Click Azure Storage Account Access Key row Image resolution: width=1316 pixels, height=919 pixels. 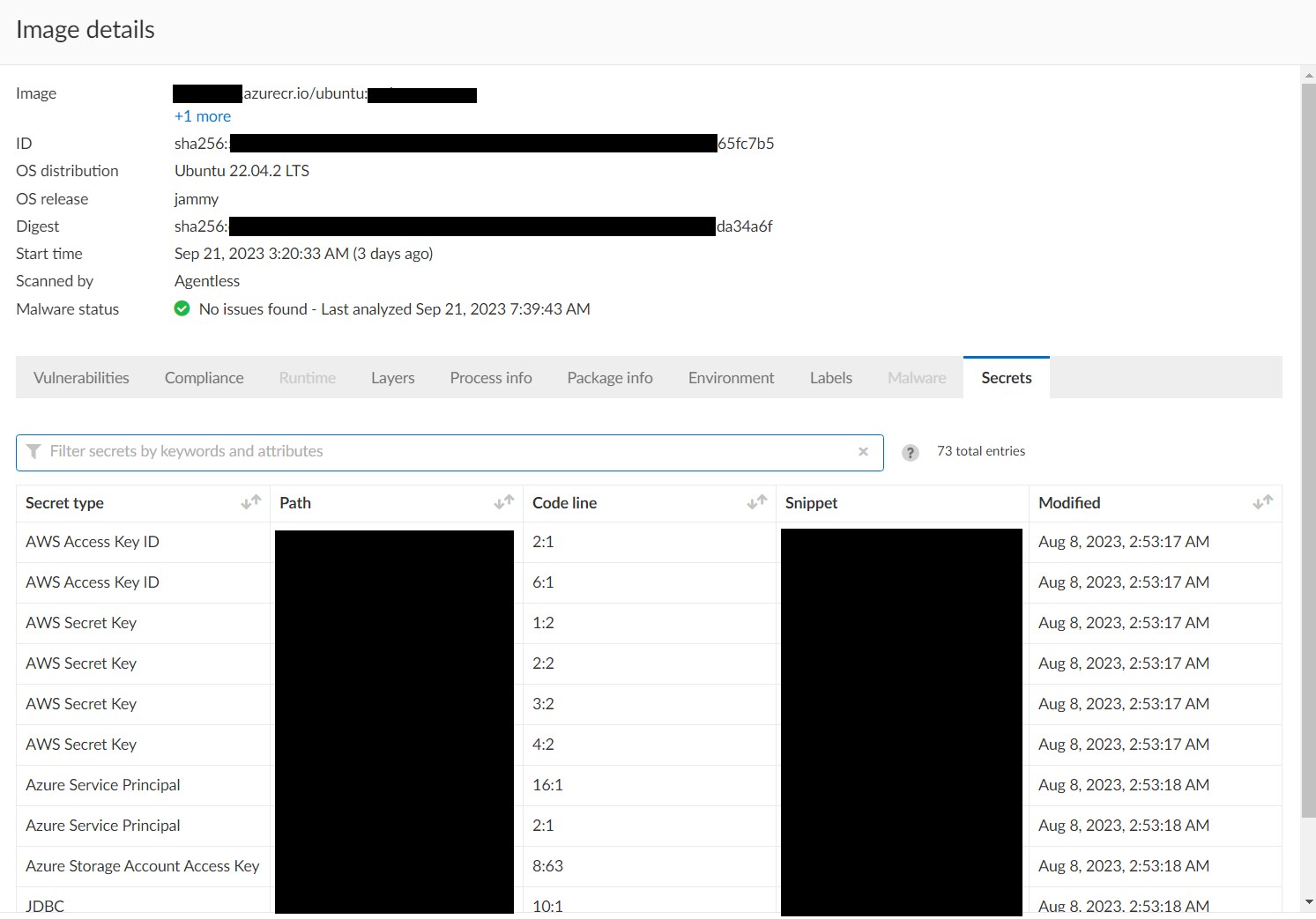[x=649, y=866]
